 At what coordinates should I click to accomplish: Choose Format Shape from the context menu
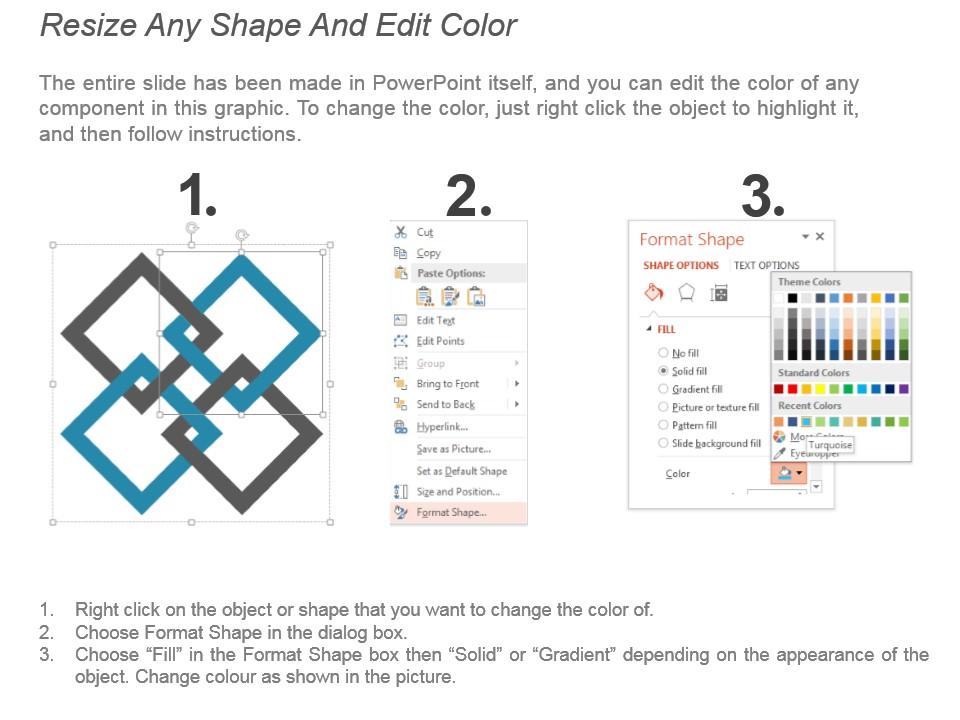(451, 513)
